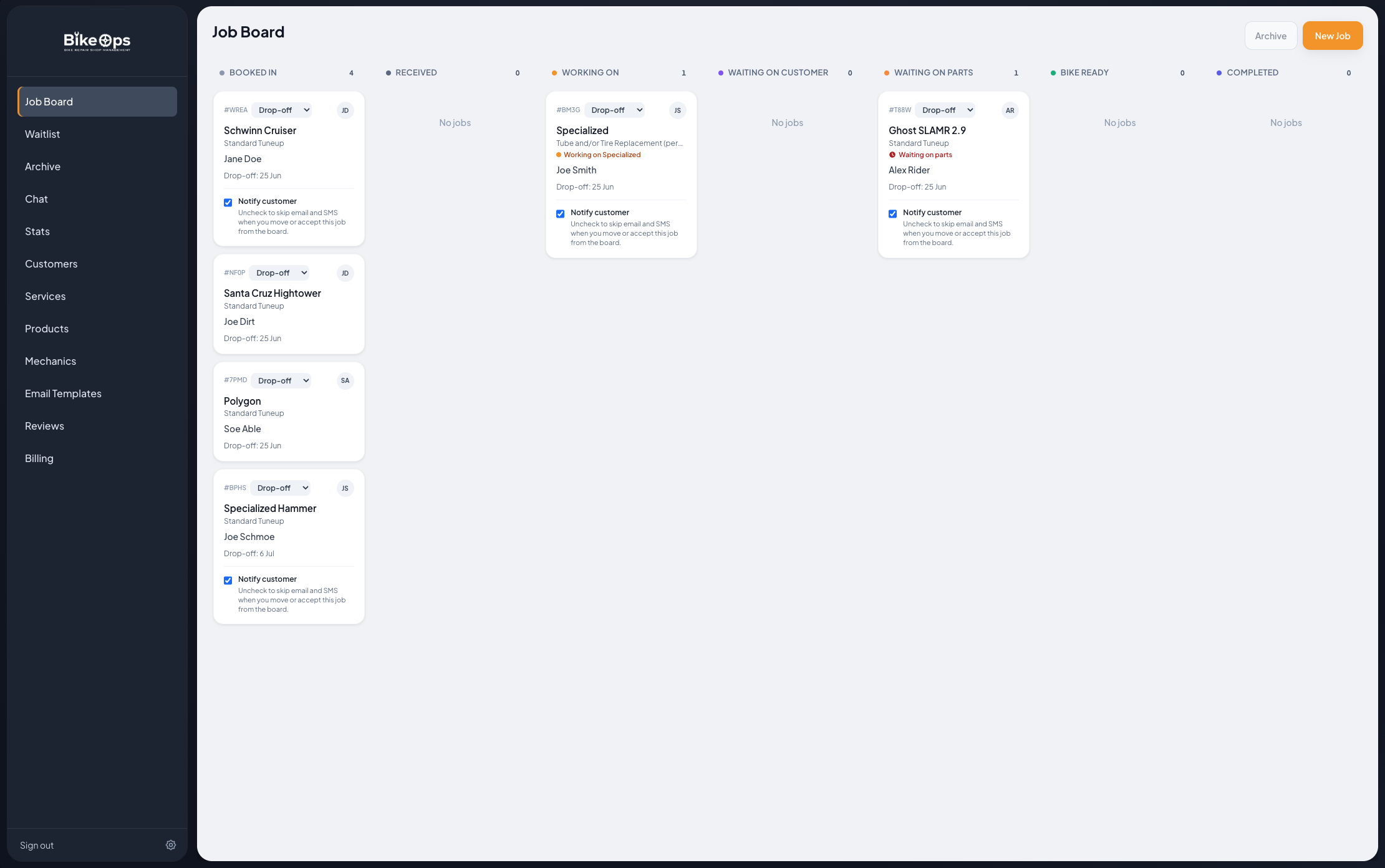This screenshot has height=868, width=1385.
Task: Click JD avatar on Schwinn Cruiser card
Action: coord(345,110)
